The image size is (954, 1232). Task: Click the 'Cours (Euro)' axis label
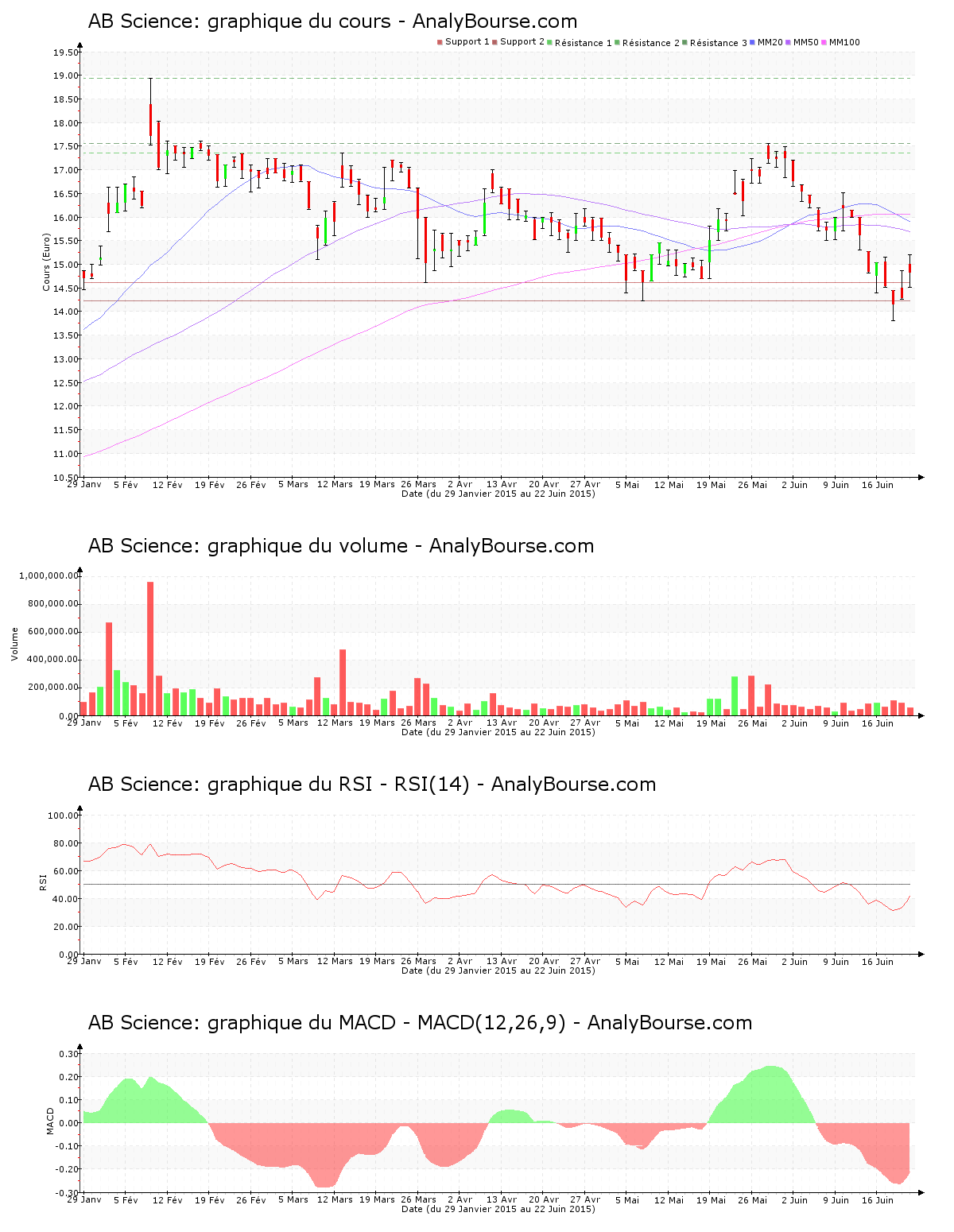[x=46, y=262]
